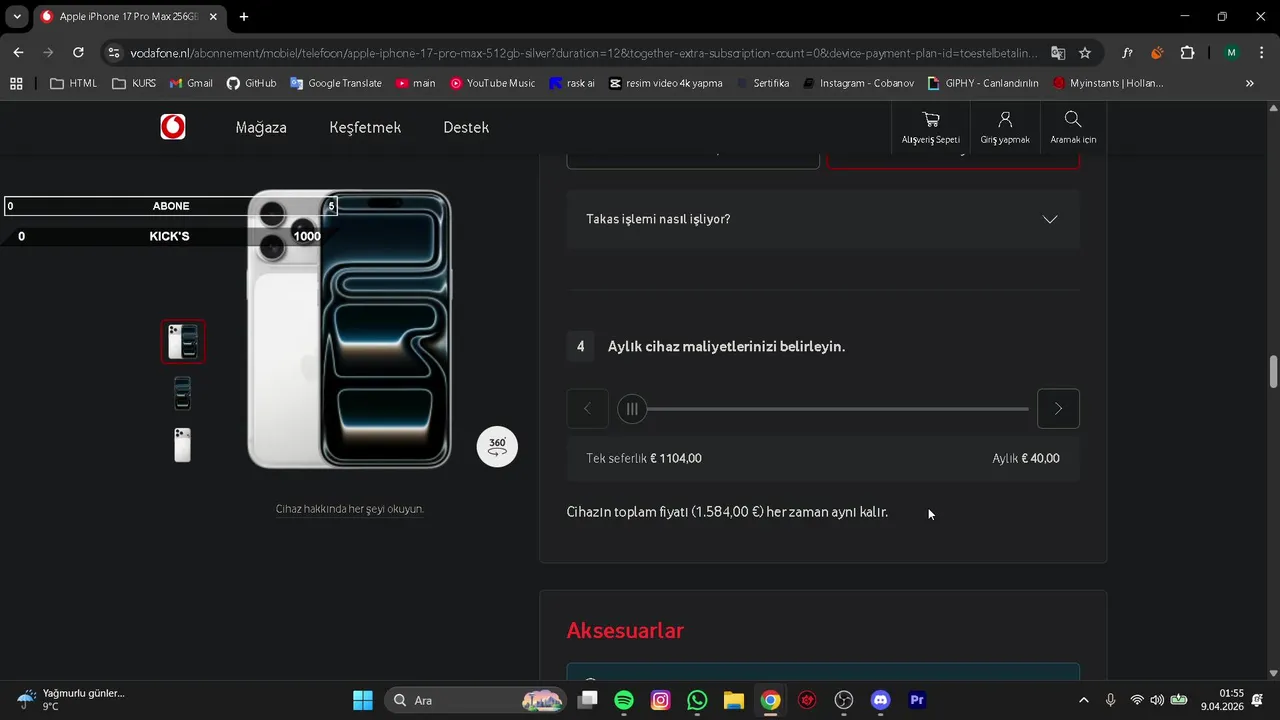Open the resim video 4k yapma bookmark
The width and height of the screenshot is (1280, 720).
point(666,83)
